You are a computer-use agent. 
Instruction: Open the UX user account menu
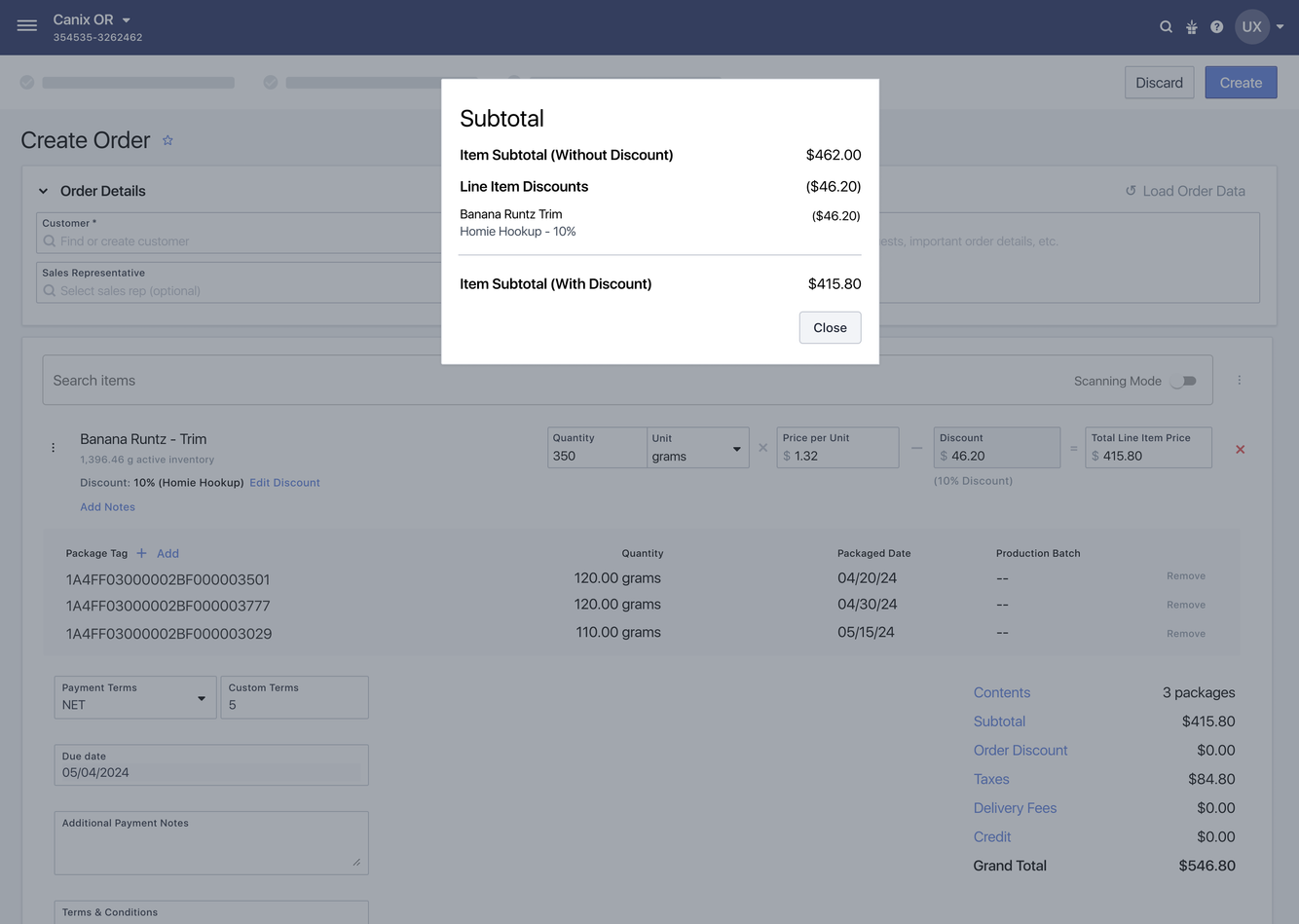(x=1259, y=27)
